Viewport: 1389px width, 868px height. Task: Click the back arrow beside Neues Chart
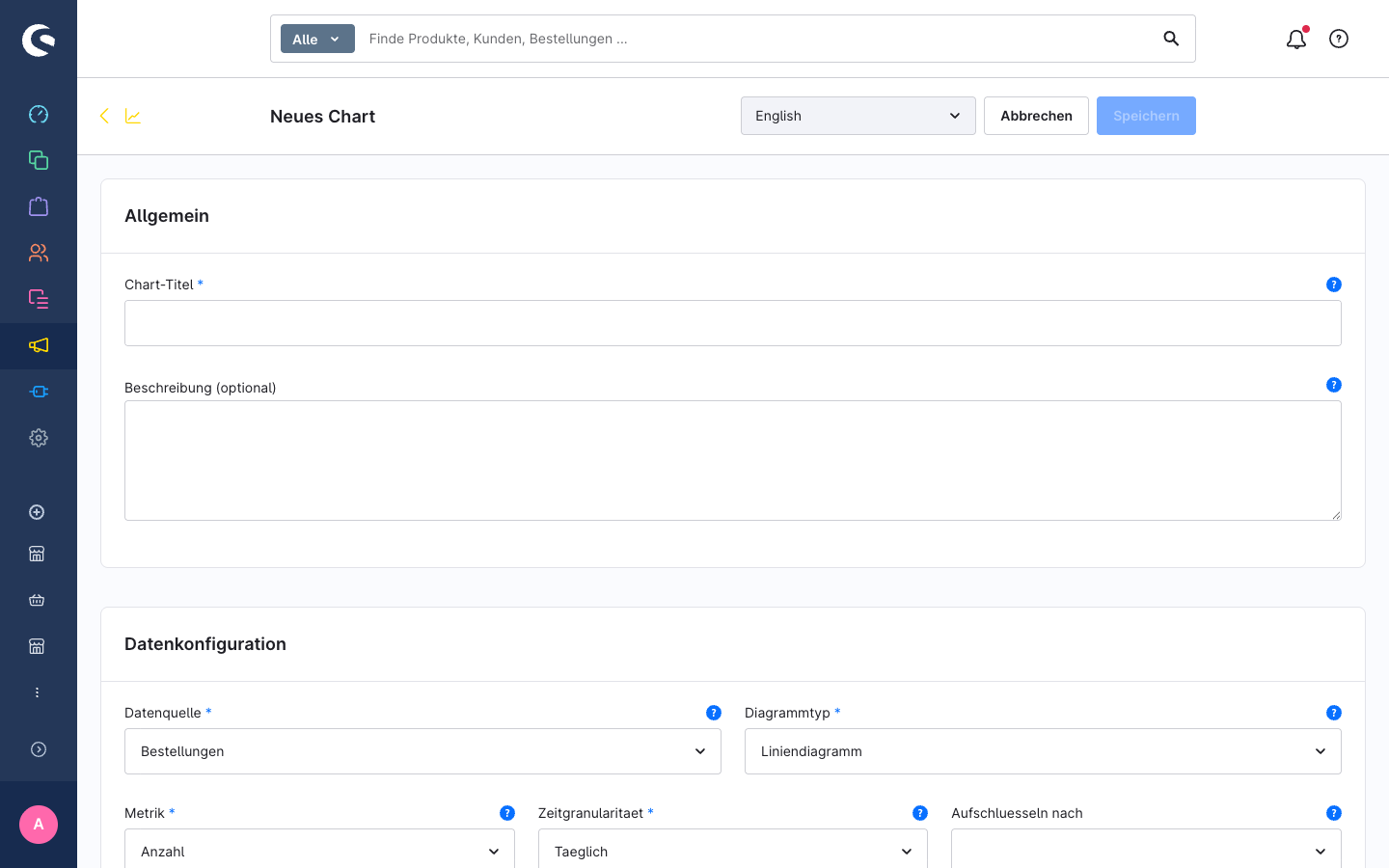pos(104,116)
